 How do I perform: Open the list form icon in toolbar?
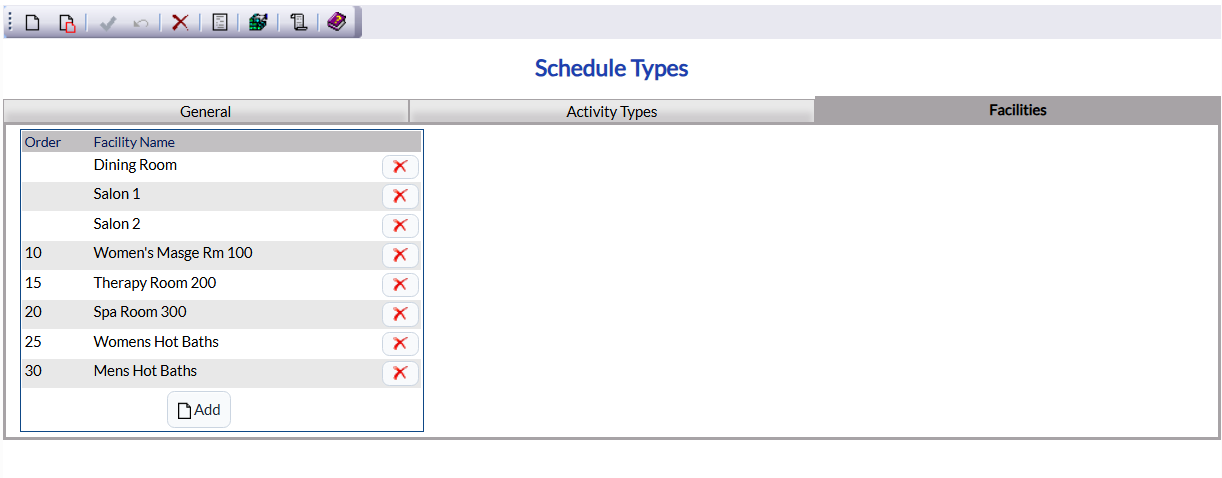tap(220, 22)
